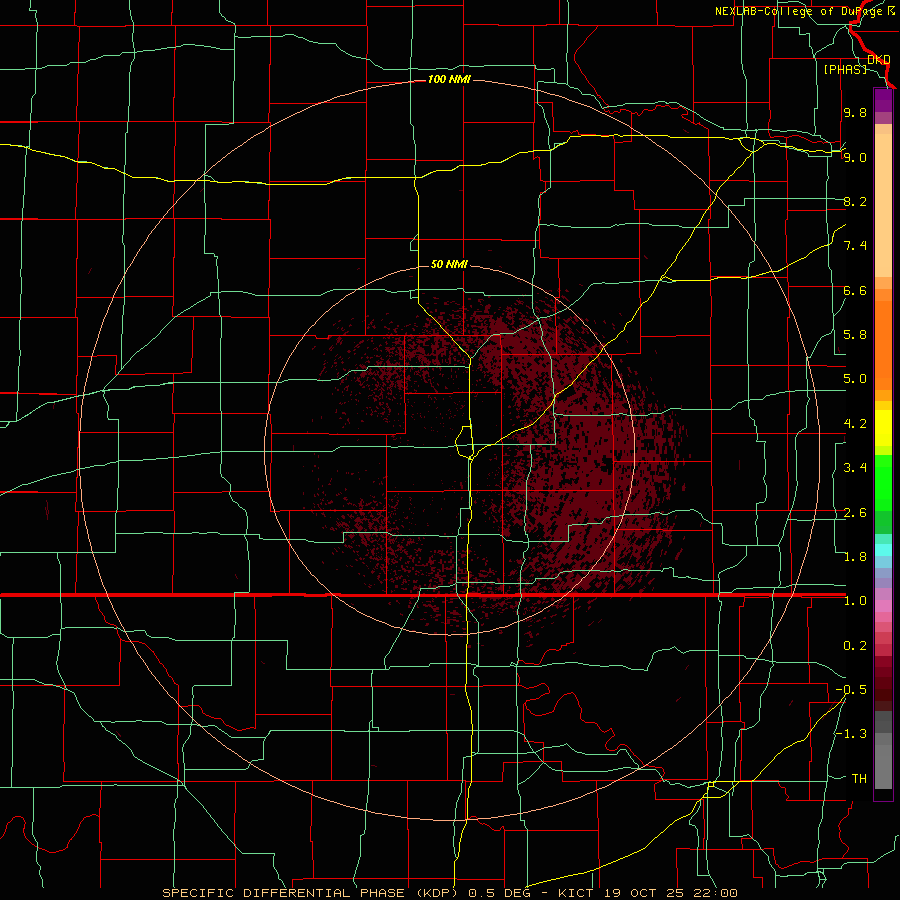Click the 1.0 scale value
This screenshot has height=900, width=900.
tap(855, 601)
